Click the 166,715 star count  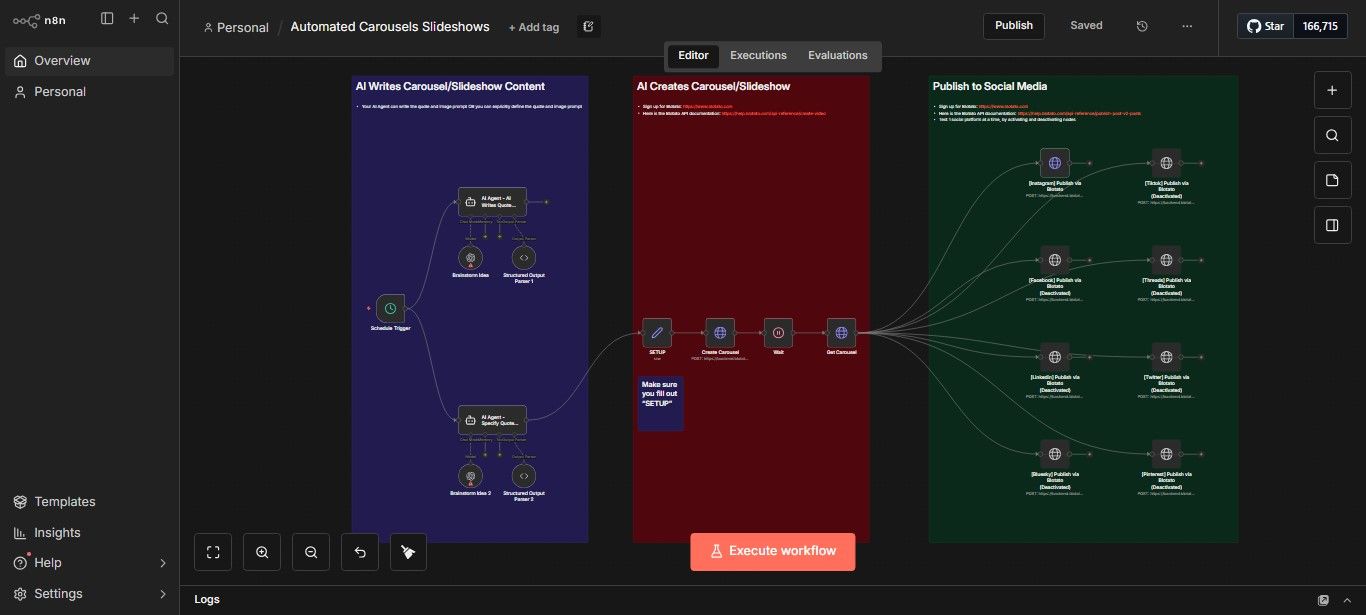[x=1320, y=26]
